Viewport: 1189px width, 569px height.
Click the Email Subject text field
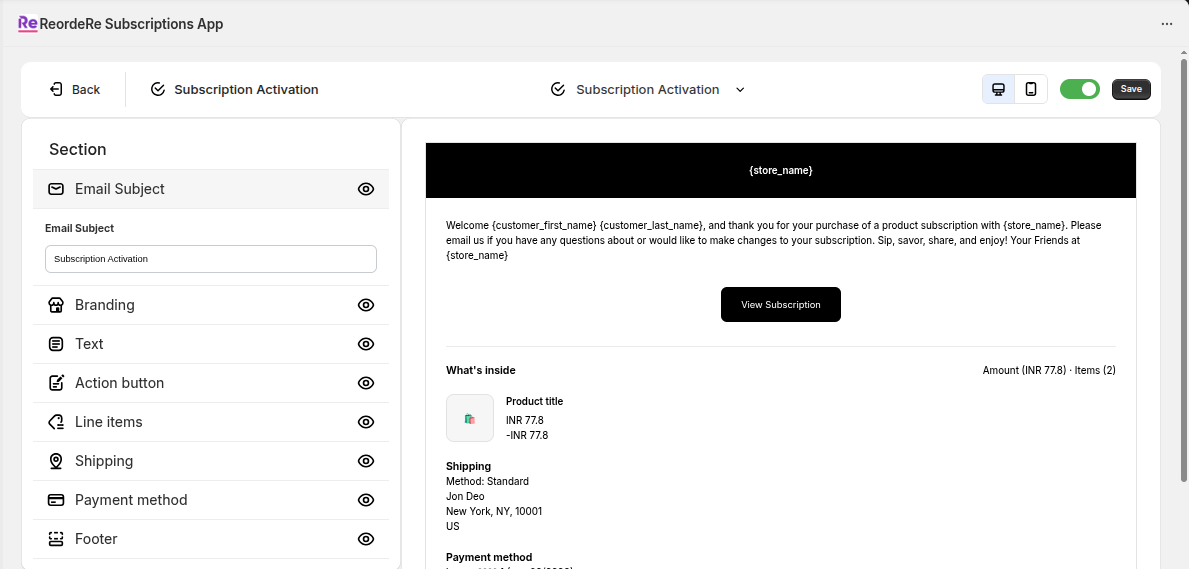[210, 259]
